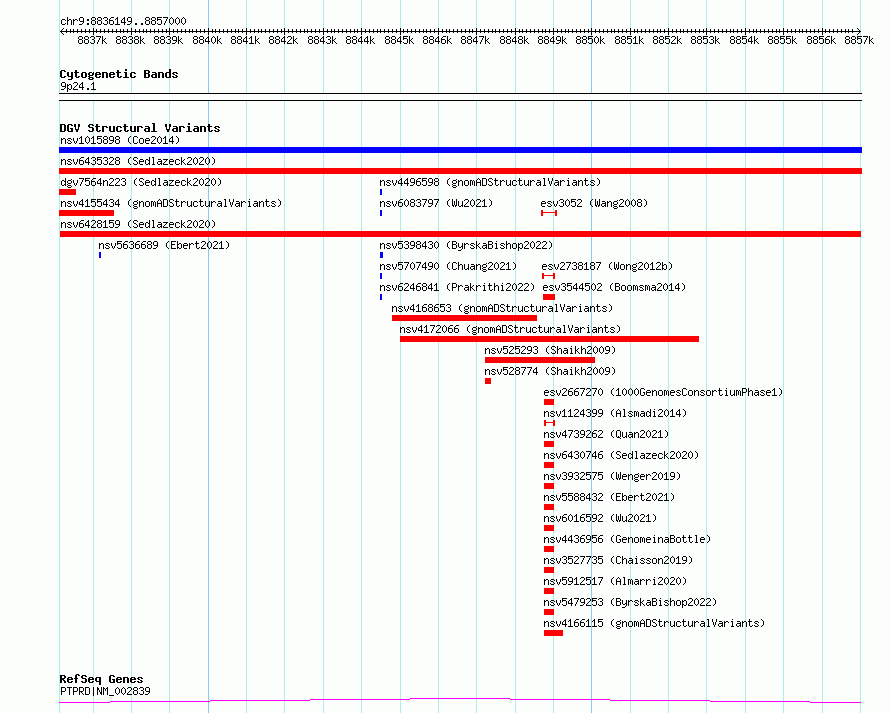Select nsv4739262 (Quan2021) variant
The height and width of the screenshot is (713, 890).
tap(606, 434)
